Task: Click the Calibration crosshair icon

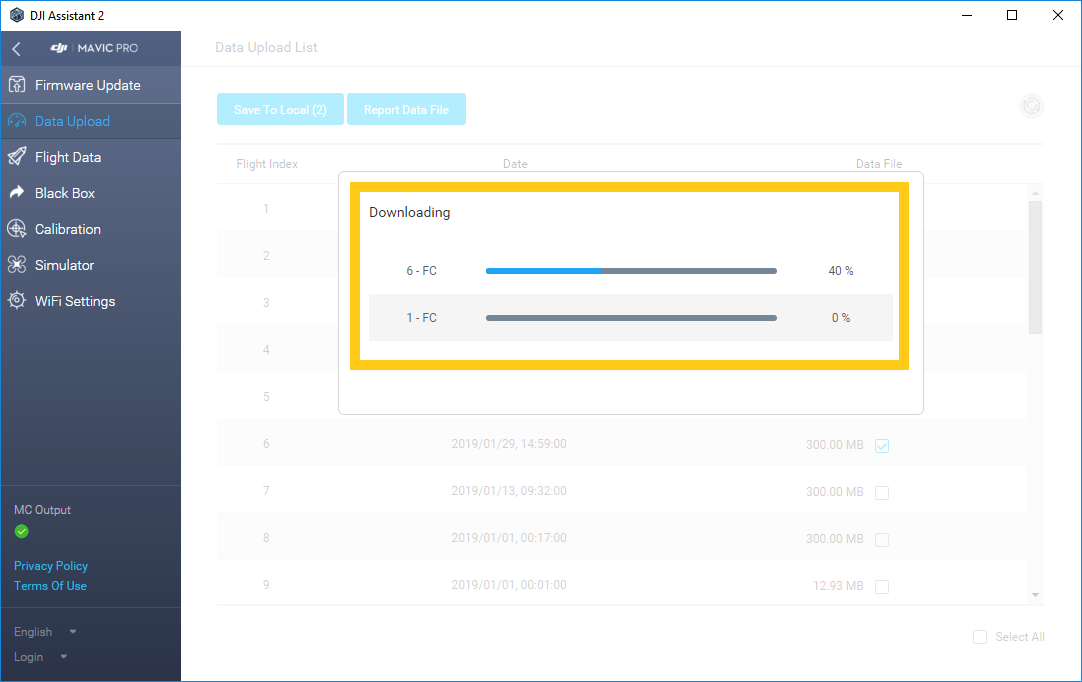Action: pyautogui.click(x=17, y=228)
